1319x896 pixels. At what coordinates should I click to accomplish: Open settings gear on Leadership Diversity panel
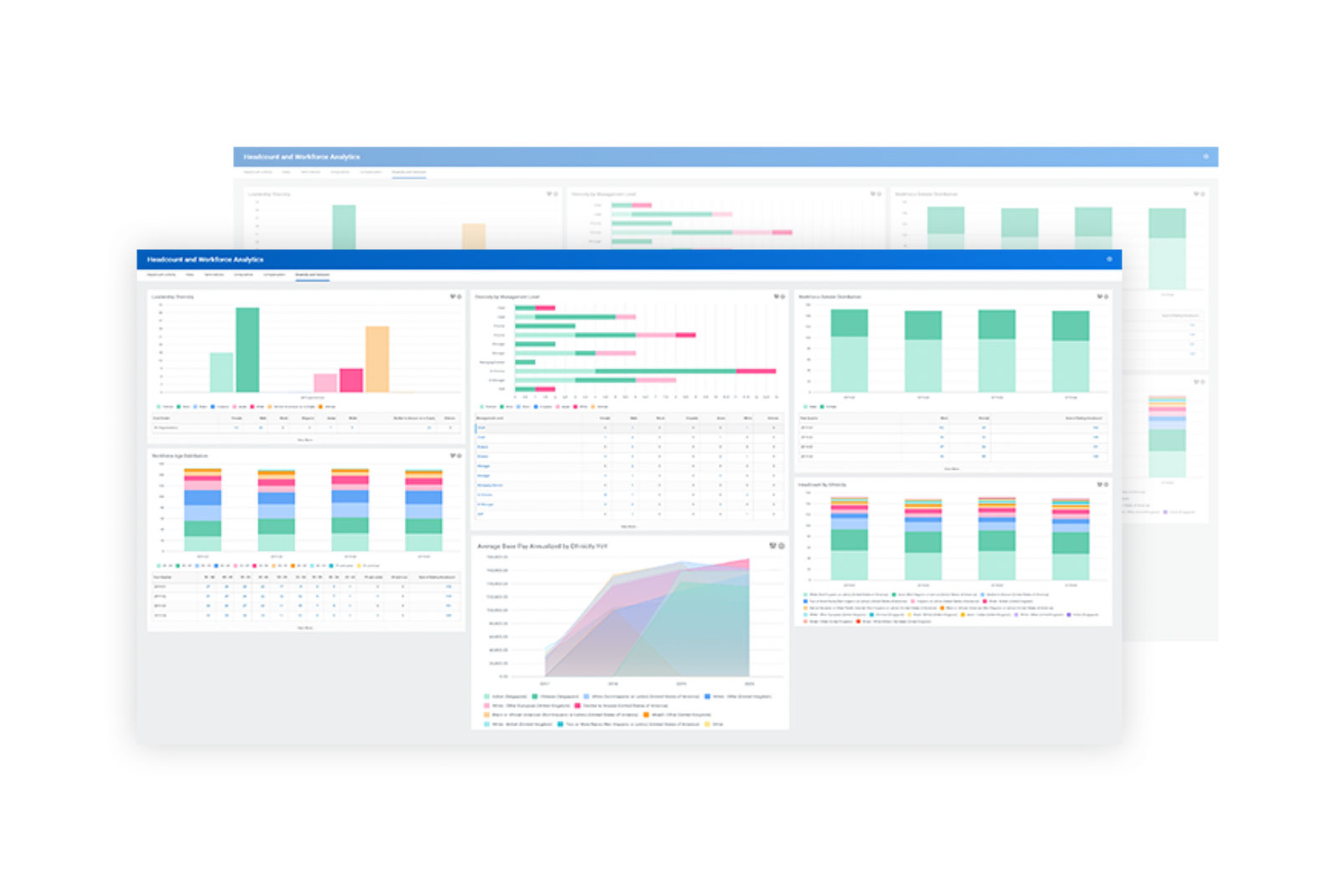[x=460, y=297]
